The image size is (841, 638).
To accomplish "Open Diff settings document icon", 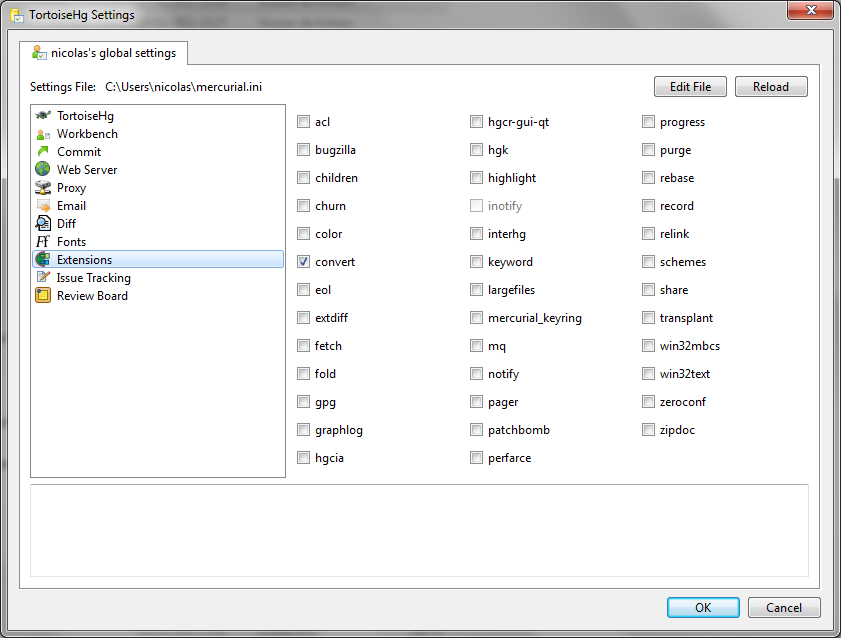I will pyautogui.click(x=43, y=224).
